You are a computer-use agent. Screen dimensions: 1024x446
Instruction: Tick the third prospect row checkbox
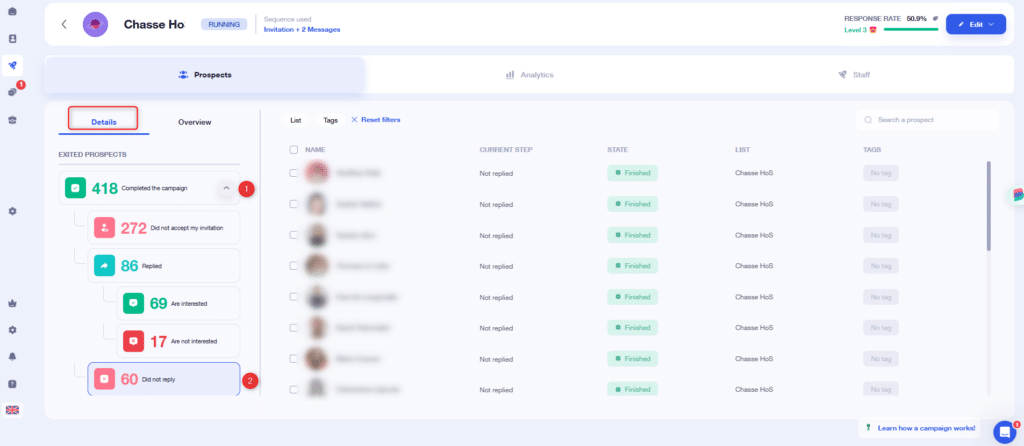tap(293, 235)
